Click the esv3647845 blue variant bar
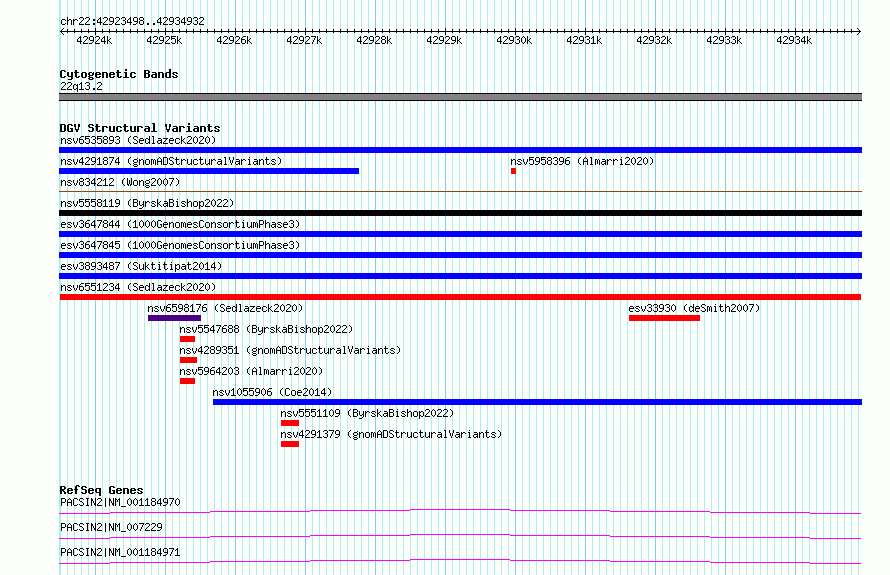The height and width of the screenshot is (575, 890). click(x=460, y=255)
